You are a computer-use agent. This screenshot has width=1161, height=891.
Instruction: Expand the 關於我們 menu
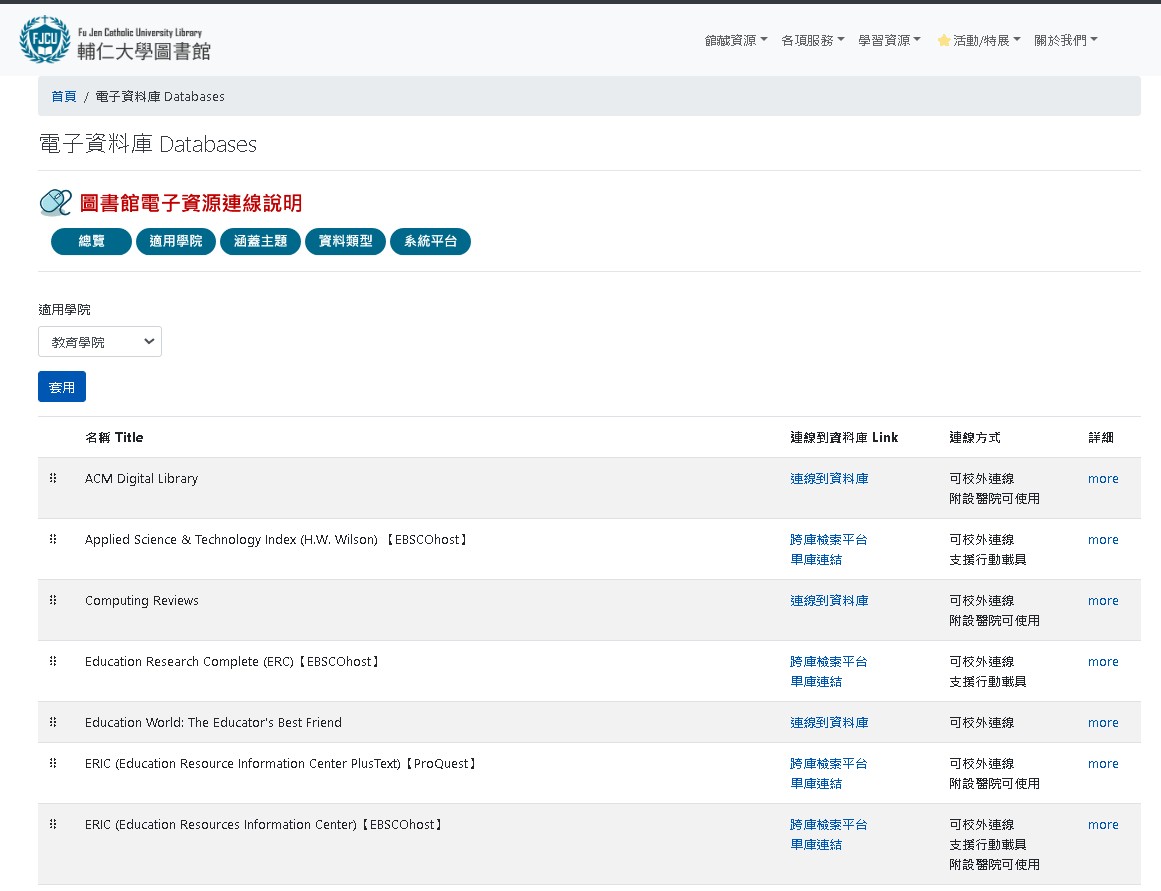1066,41
